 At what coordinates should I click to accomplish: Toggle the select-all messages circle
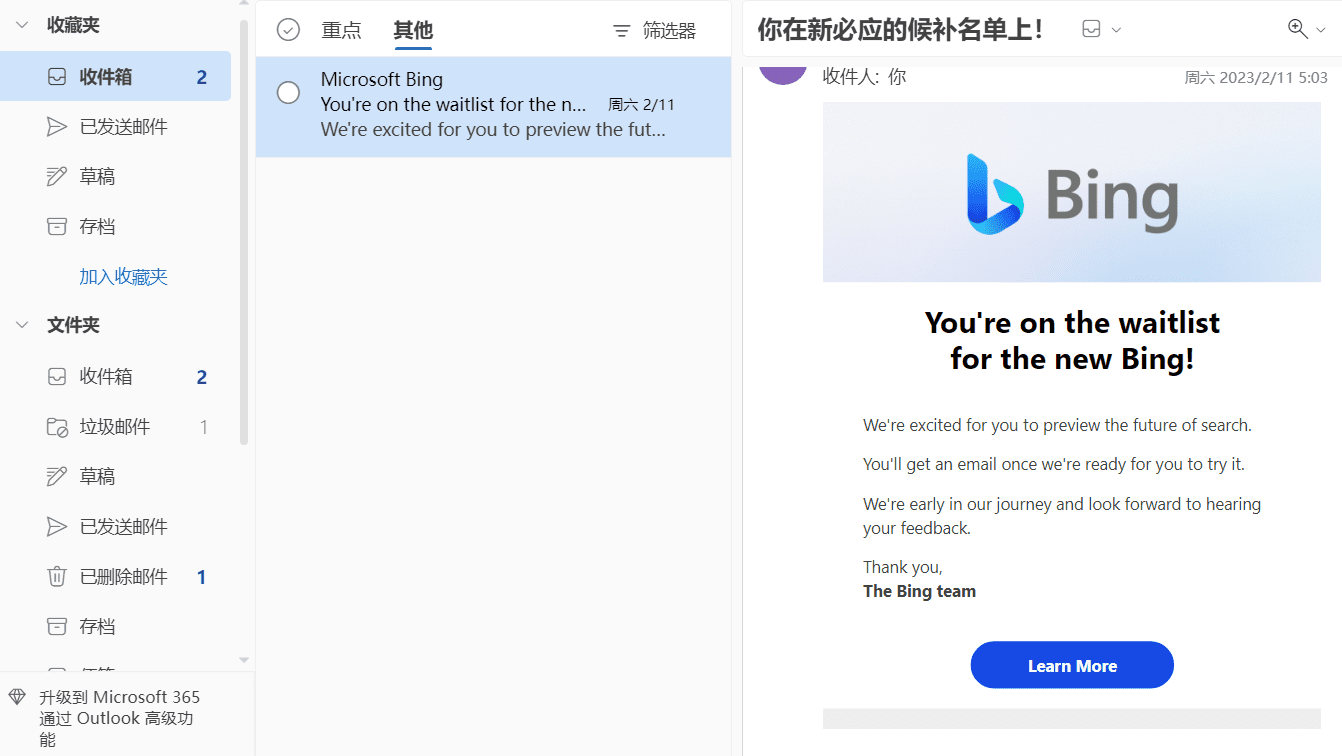click(x=288, y=30)
